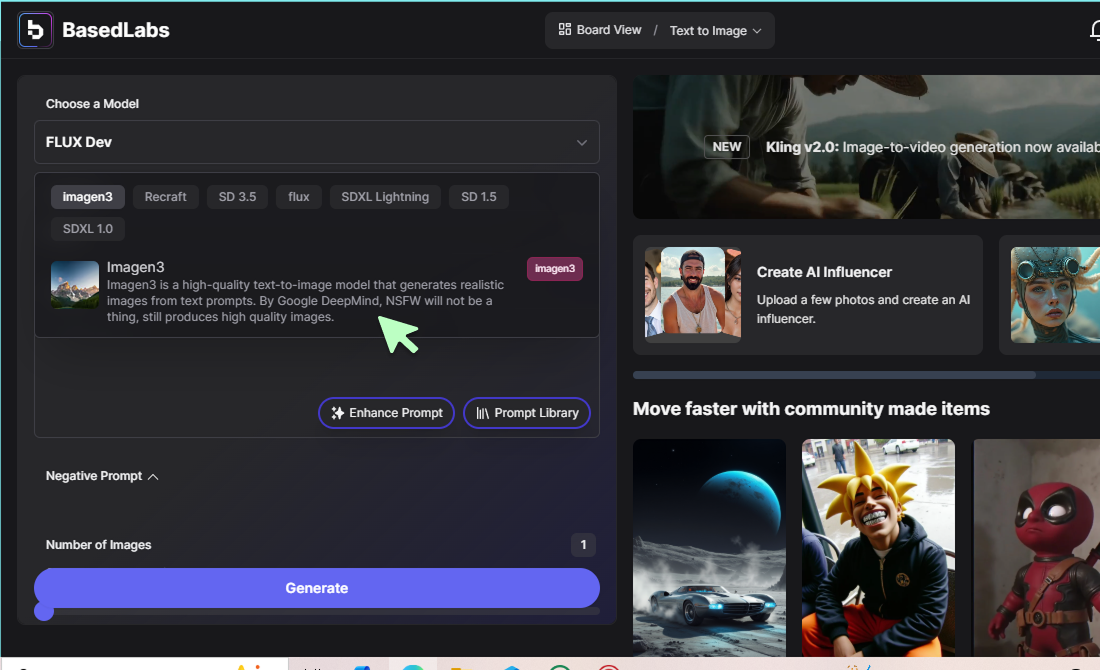Click the books icon on Prompt Library
Image resolution: width=1100 pixels, height=670 pixels.
[482, 413]
